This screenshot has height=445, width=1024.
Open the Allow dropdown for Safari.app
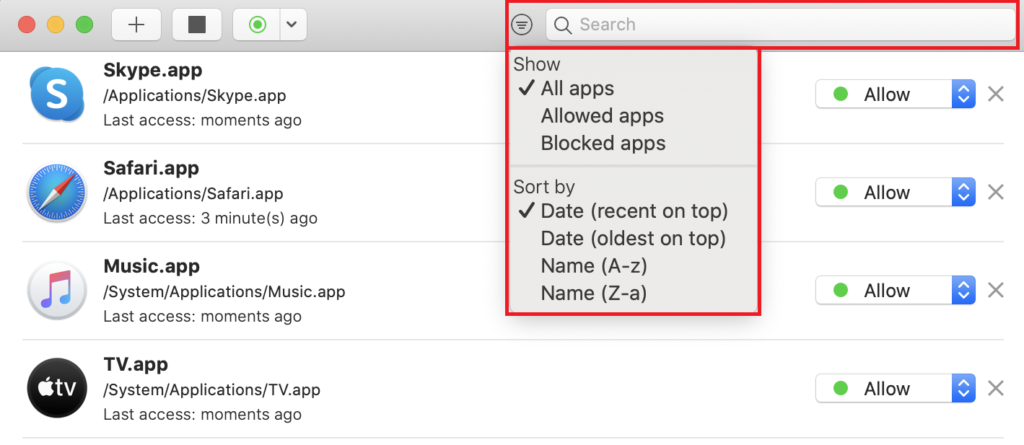(894, 192)
